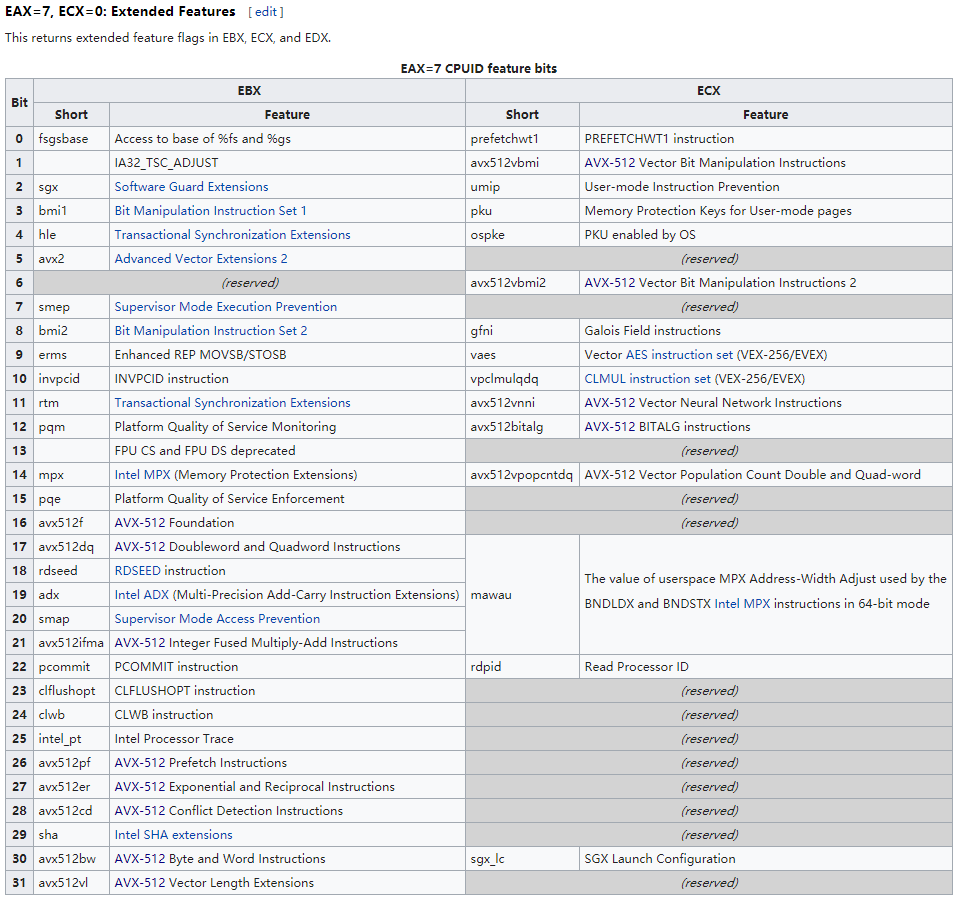Open the CLMUL instruction set link
Image resolution: width=967 pixels, height=899 pixels.
pyautogui.click(x=648, y=379)
